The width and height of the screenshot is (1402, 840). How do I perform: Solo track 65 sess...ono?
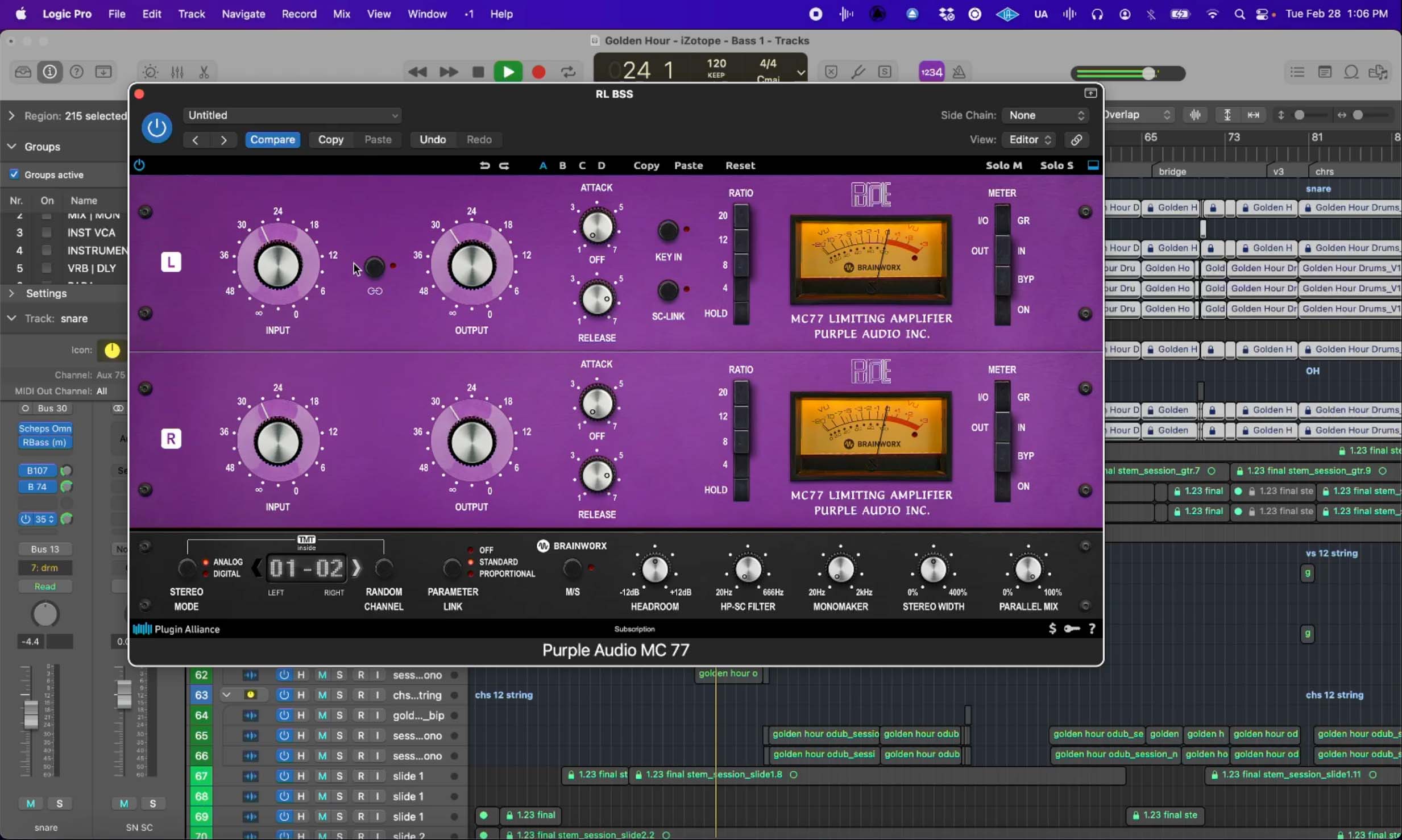pos(339,735)
